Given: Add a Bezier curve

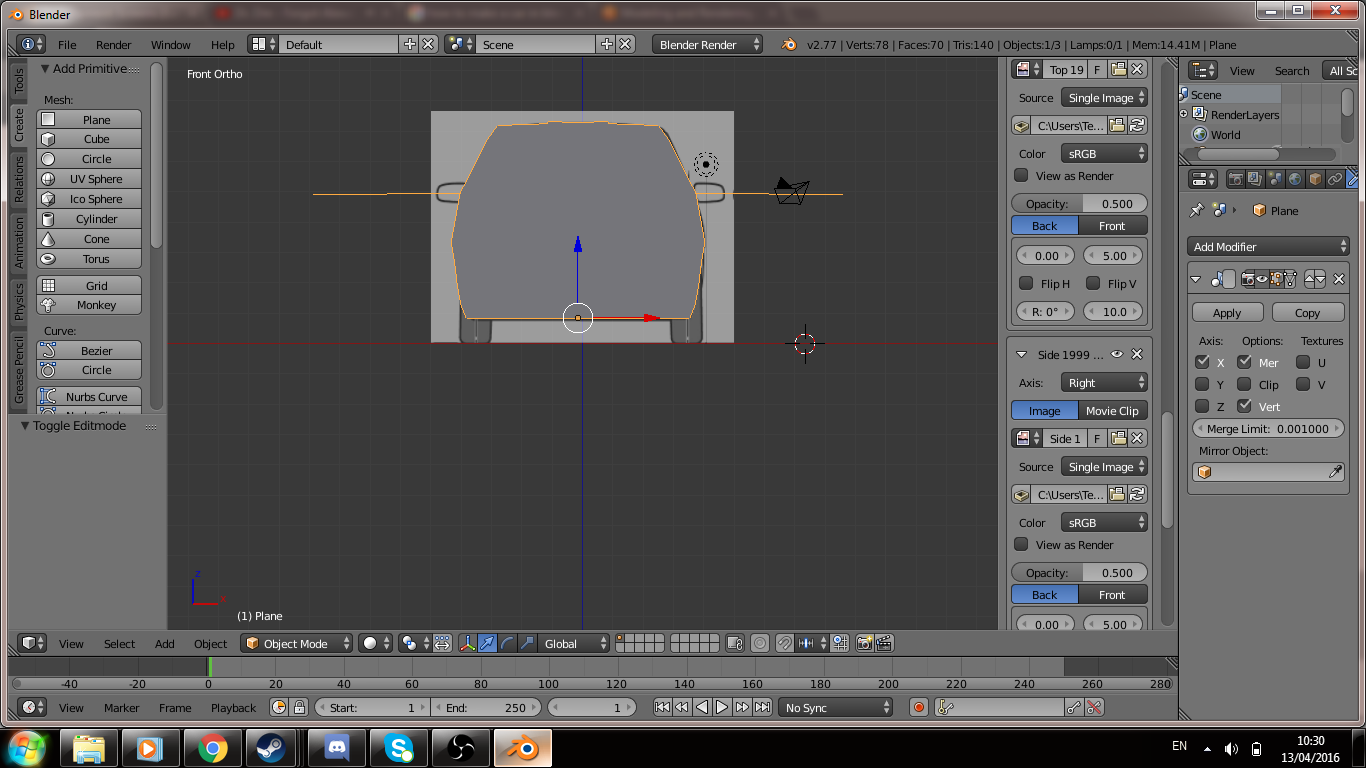Looking at the screenshot, I should 89,351.
